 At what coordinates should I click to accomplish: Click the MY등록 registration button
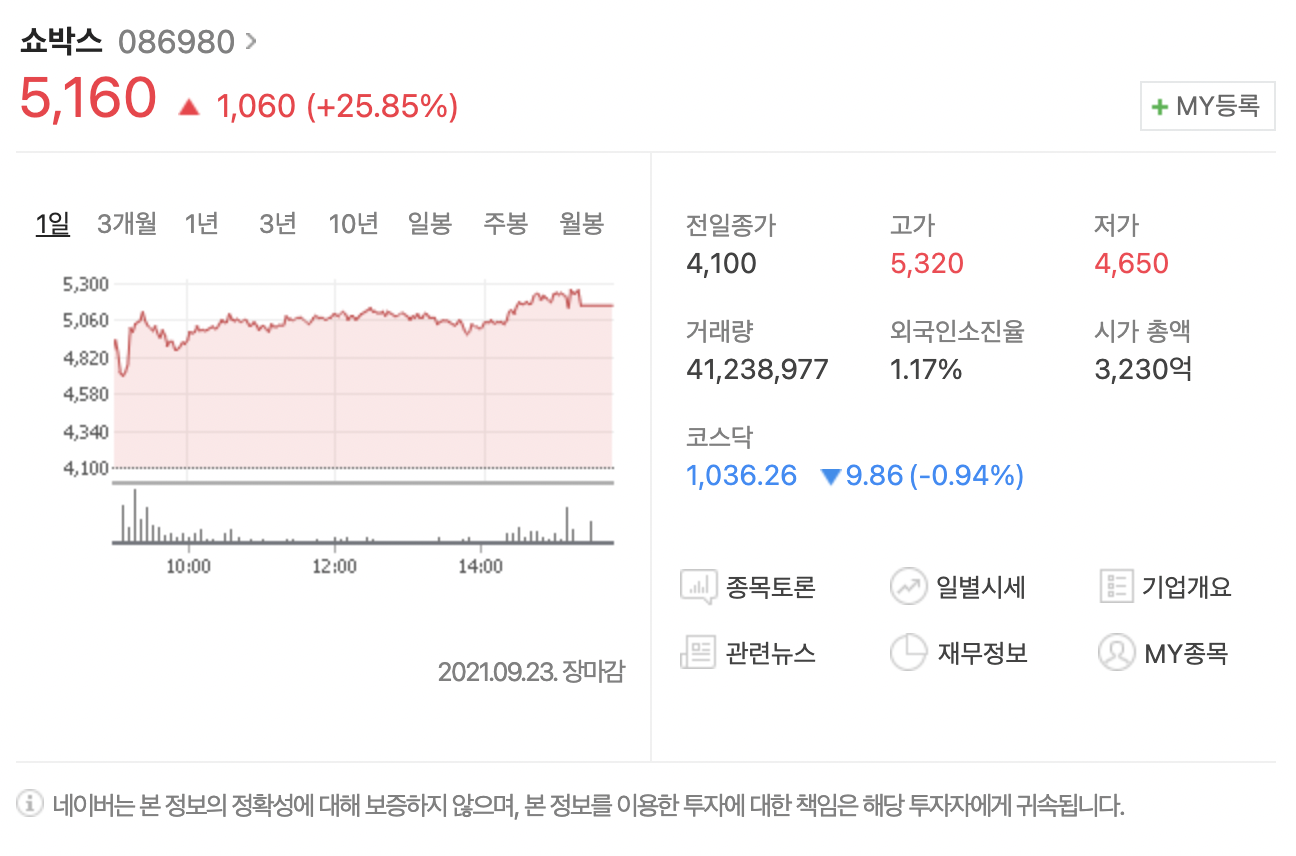(1207, 105)
